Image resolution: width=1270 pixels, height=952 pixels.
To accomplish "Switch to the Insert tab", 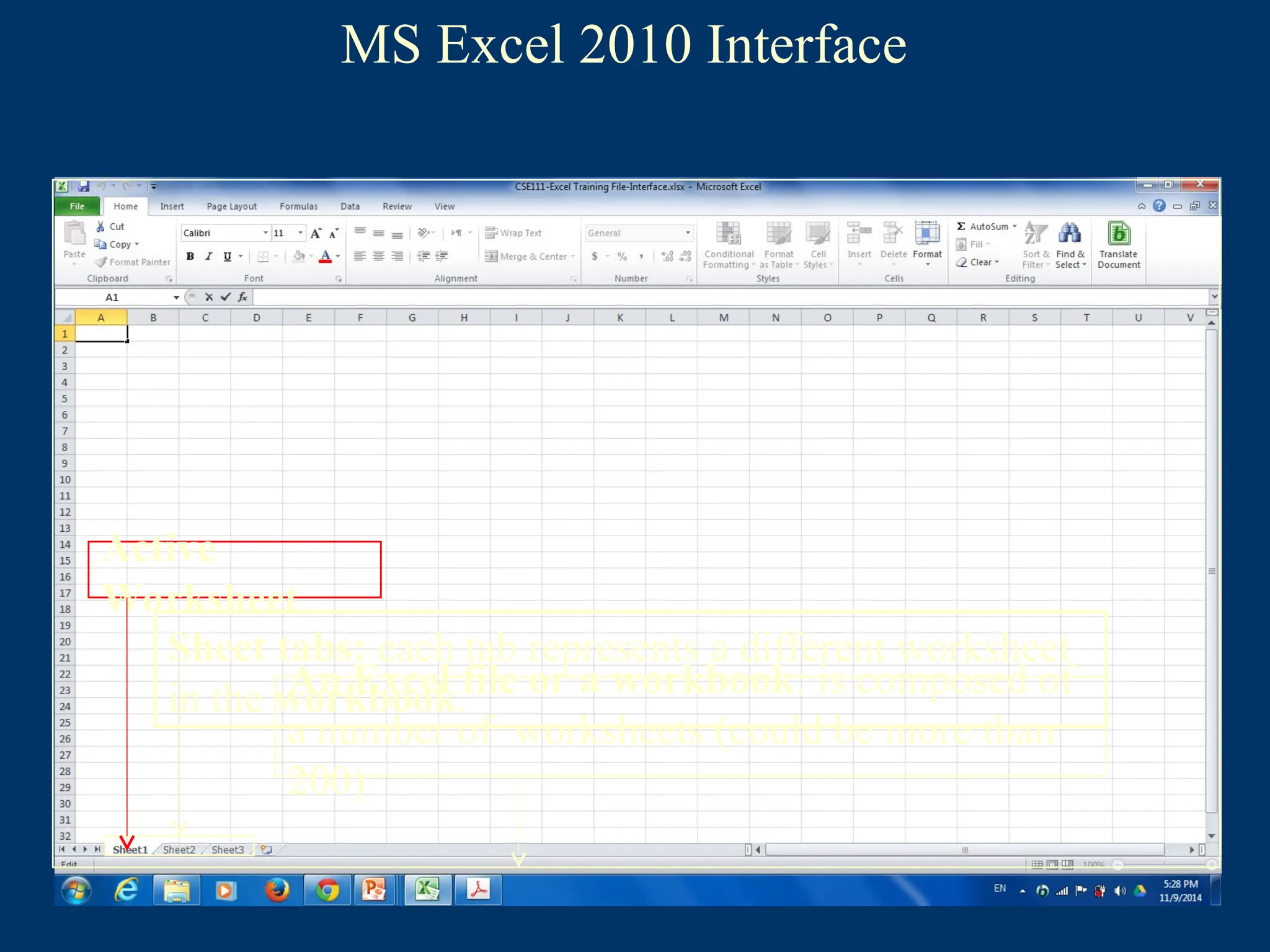I will [172, 206].
